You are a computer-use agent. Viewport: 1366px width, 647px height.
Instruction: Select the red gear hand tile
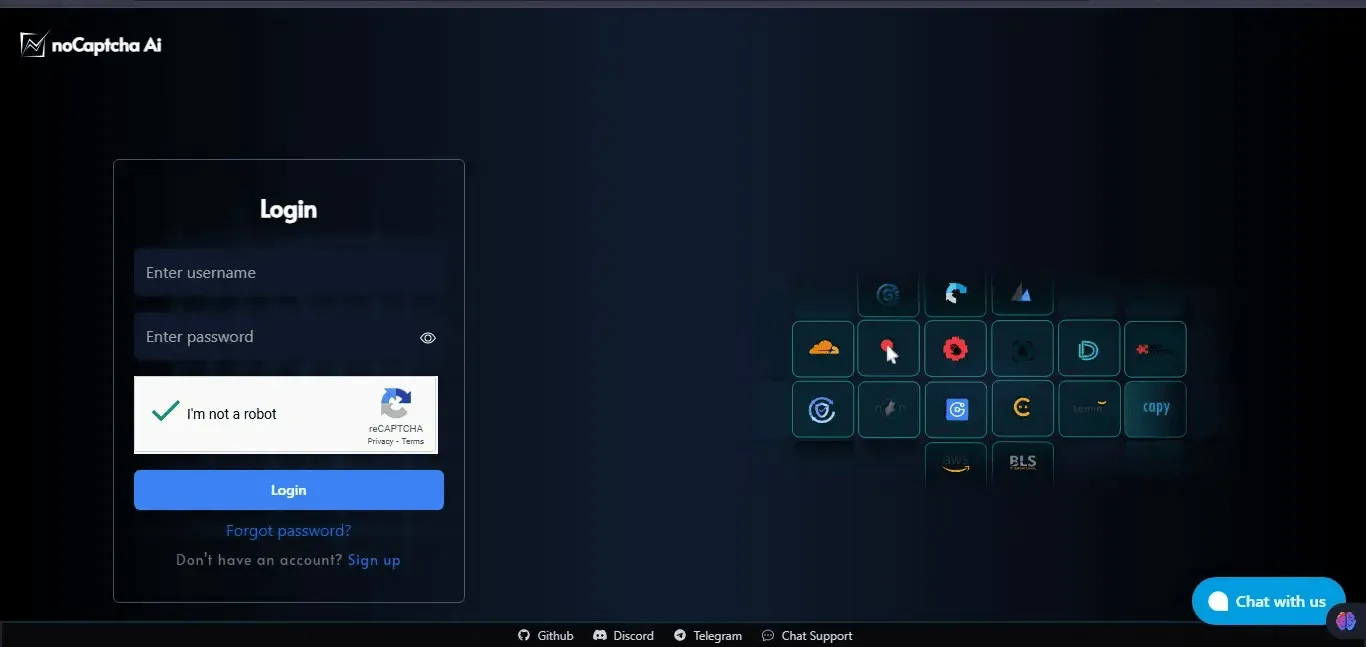click(955, 349)
